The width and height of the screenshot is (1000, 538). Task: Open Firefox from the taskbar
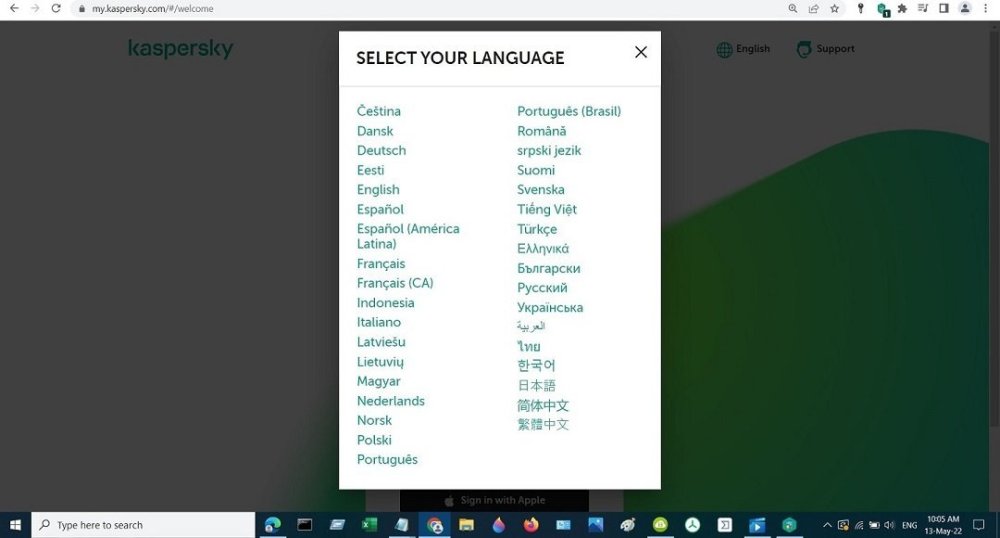(x=531, y=525)
